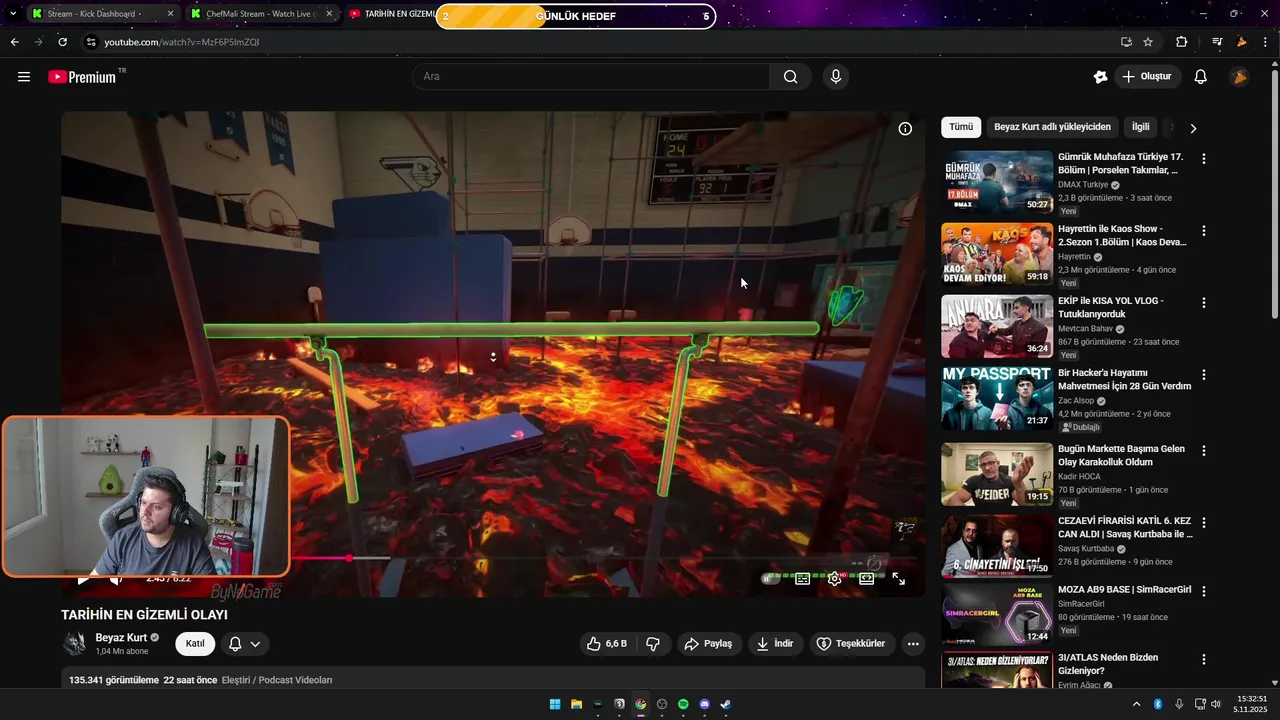Image resolution: width=1280 pixels, height=720 pixels.
Task: Open Spotify from taskbar
Action: click(683, 704)
